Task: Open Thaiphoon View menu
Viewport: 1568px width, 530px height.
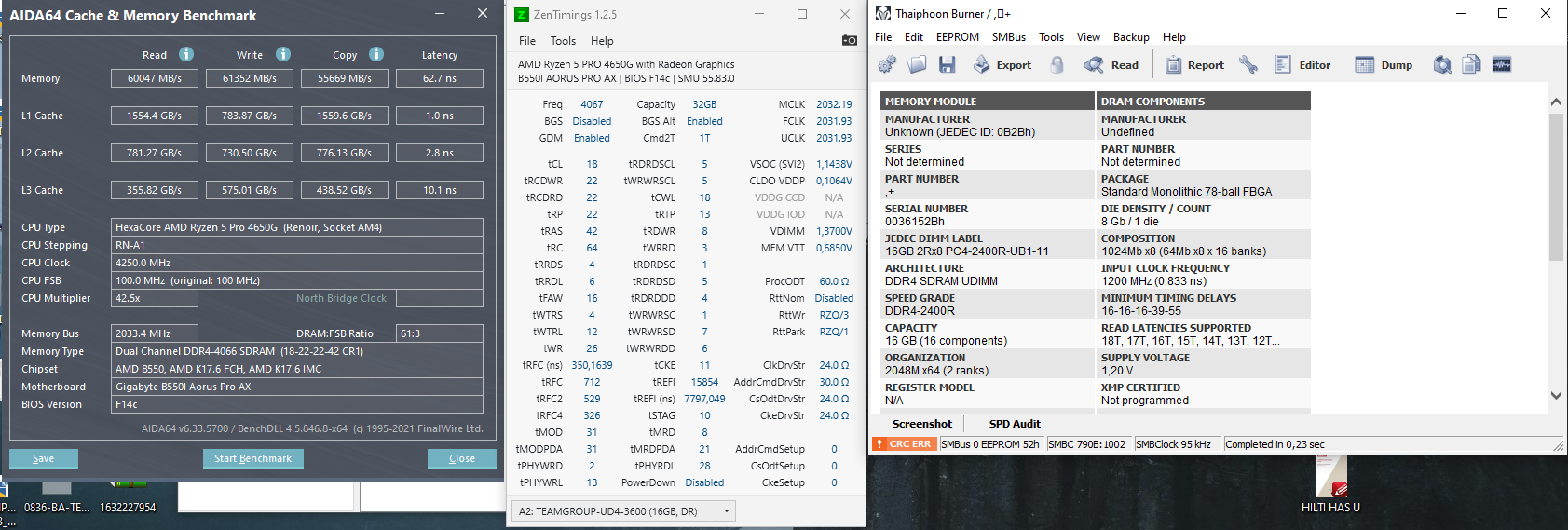Action: click(1088, 37)
